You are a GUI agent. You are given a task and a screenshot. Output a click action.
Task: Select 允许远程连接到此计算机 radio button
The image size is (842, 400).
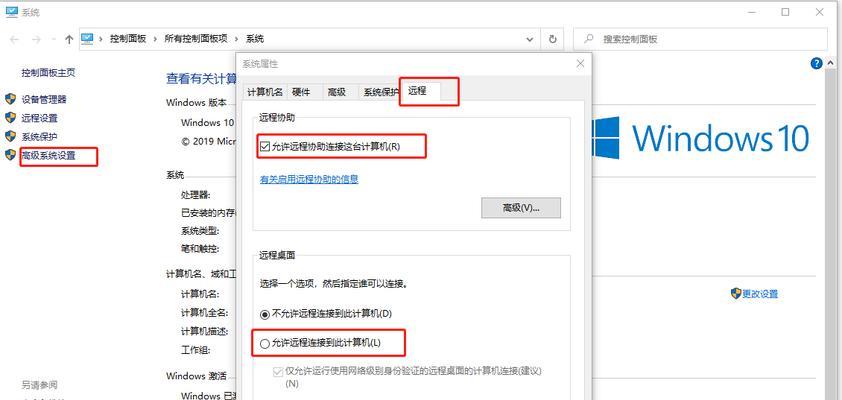click(x=265, y=344)
